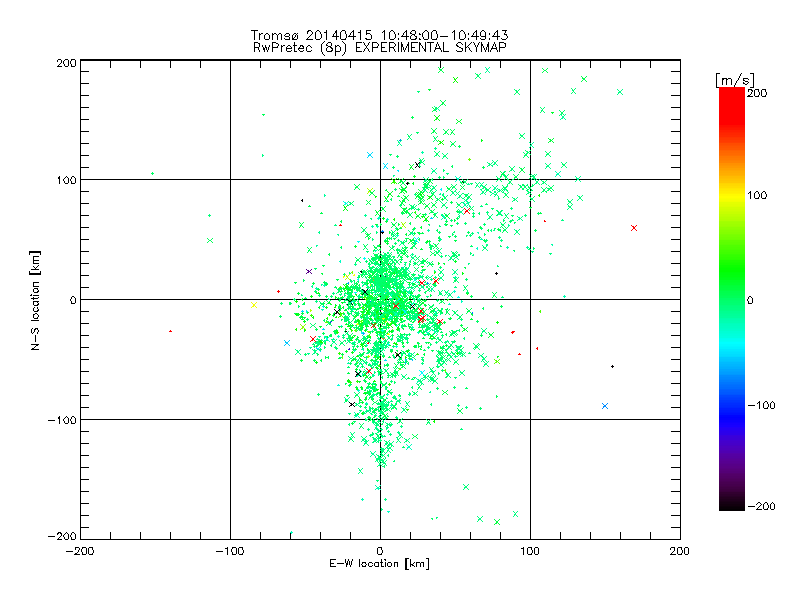Click the '-200' tick label on E-W axis
The image size is (800, 600).
[x=80, y=551]
